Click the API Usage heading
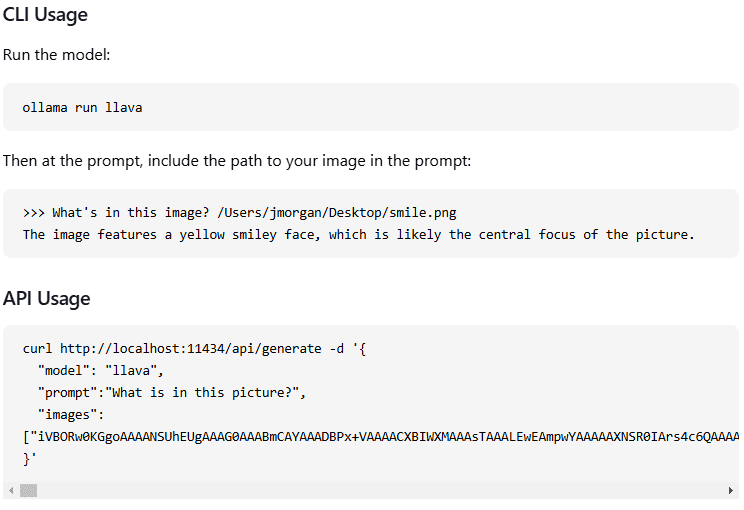This screenshot has width=744, height=510. pyautogui.click(x=46, y=298)
